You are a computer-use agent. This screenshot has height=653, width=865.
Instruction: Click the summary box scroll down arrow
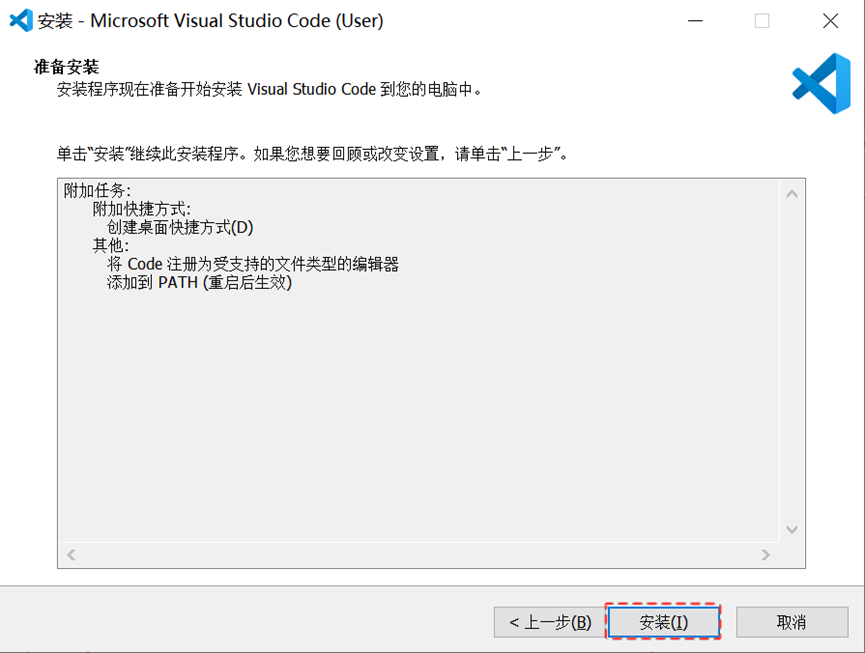[x=792, y=529]
